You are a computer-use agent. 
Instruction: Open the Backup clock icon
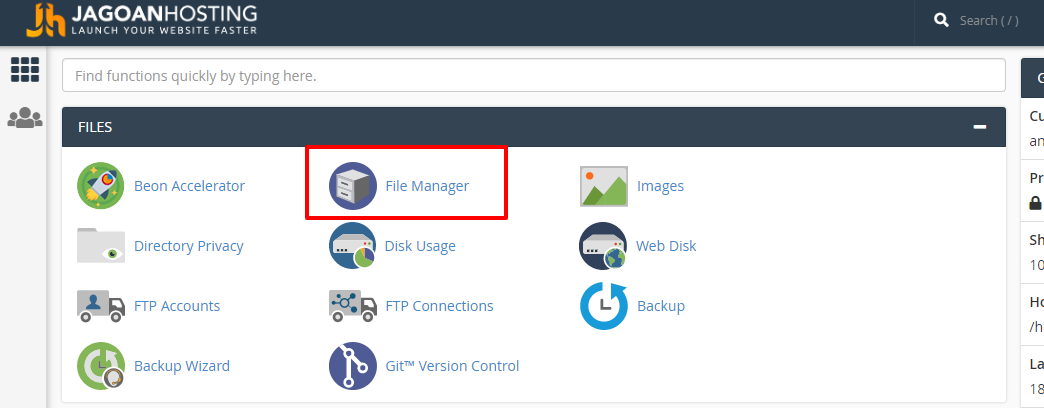[x=604, y=306]
